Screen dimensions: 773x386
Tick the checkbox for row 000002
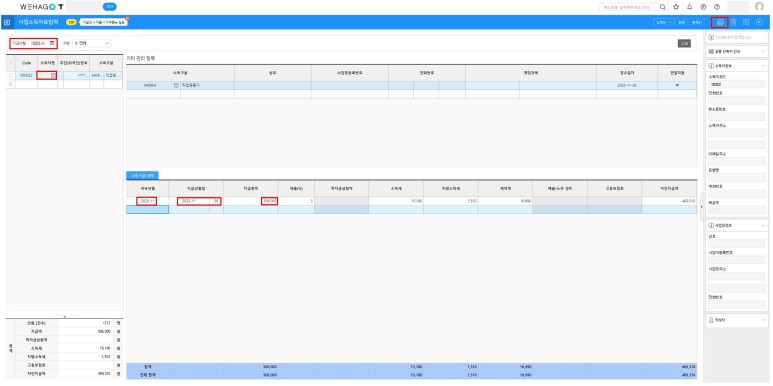pyautogui.click(x=11, y=75)
